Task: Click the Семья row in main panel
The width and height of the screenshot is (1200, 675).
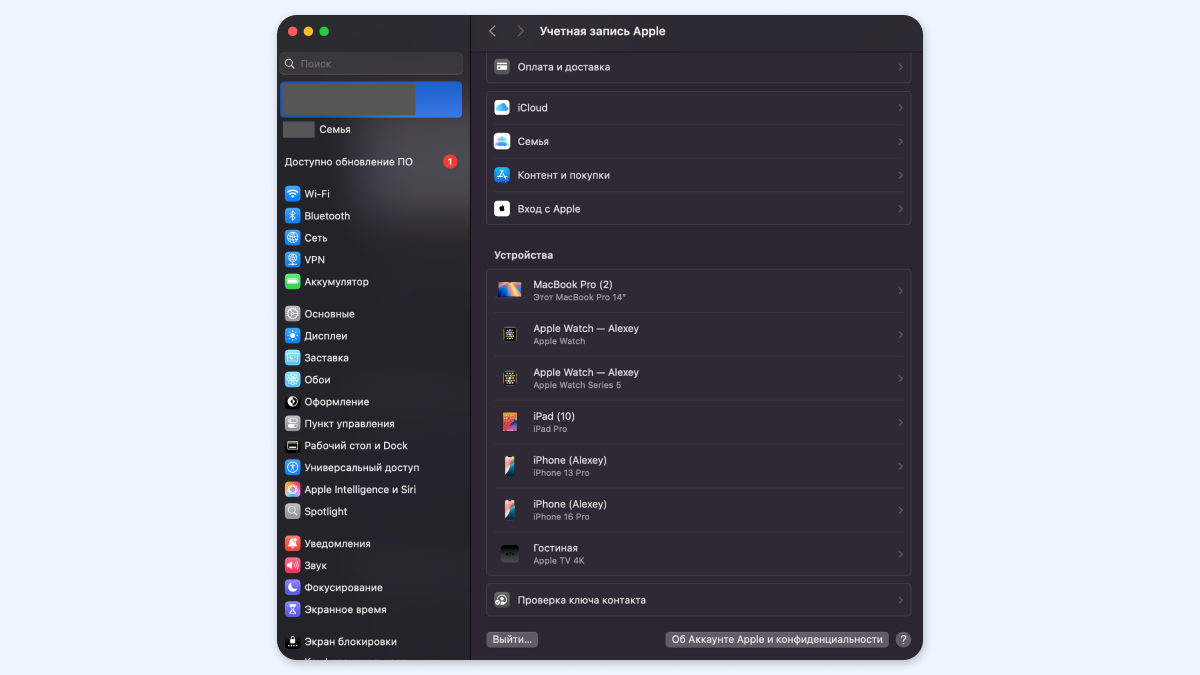Action: click(698, 142)
